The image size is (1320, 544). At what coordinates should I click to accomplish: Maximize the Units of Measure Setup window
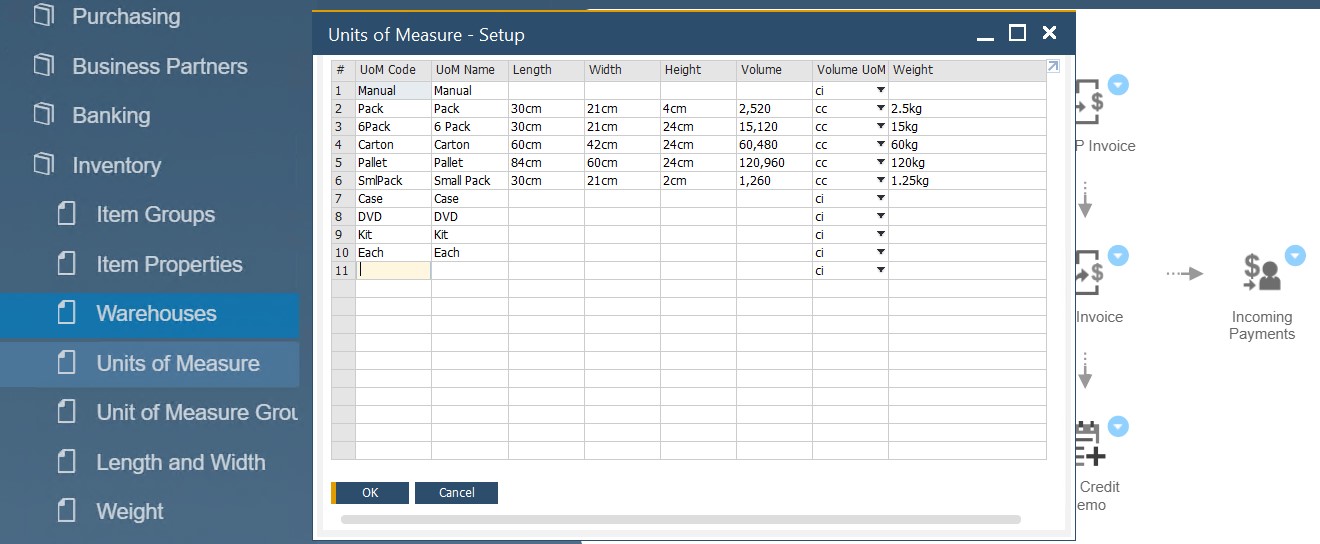[x=1017, y=33]
